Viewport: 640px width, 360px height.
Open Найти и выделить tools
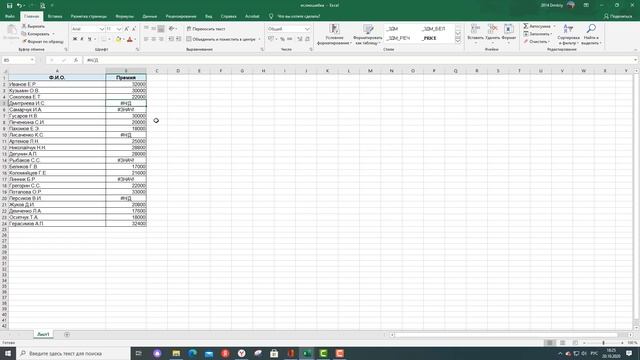pos(591,34)
